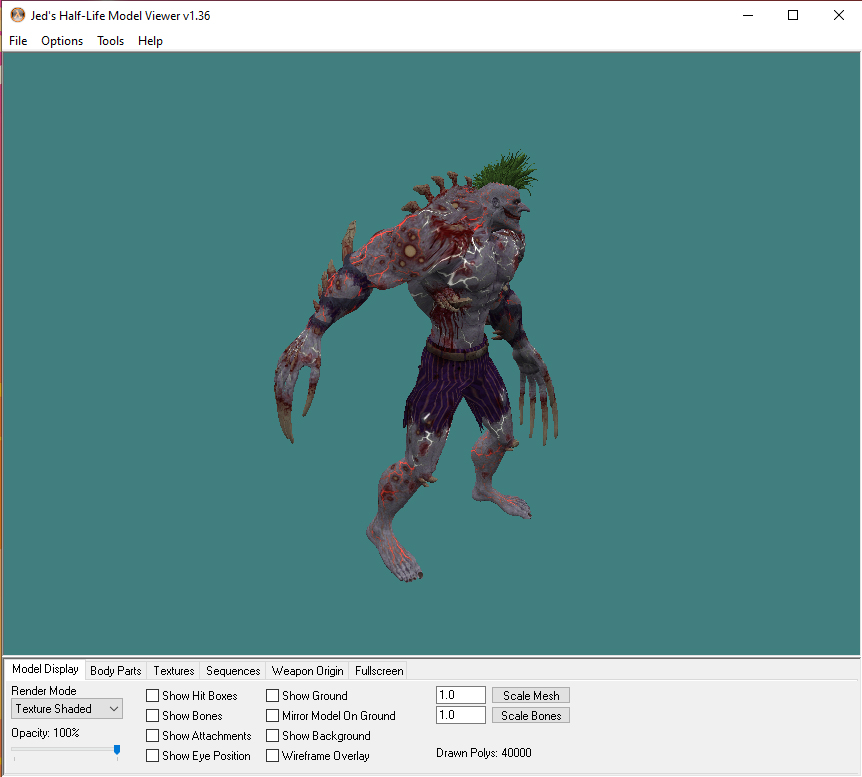Switch to the Weapon Origin tab
The image size is (862, 777).
click(307, 671)
